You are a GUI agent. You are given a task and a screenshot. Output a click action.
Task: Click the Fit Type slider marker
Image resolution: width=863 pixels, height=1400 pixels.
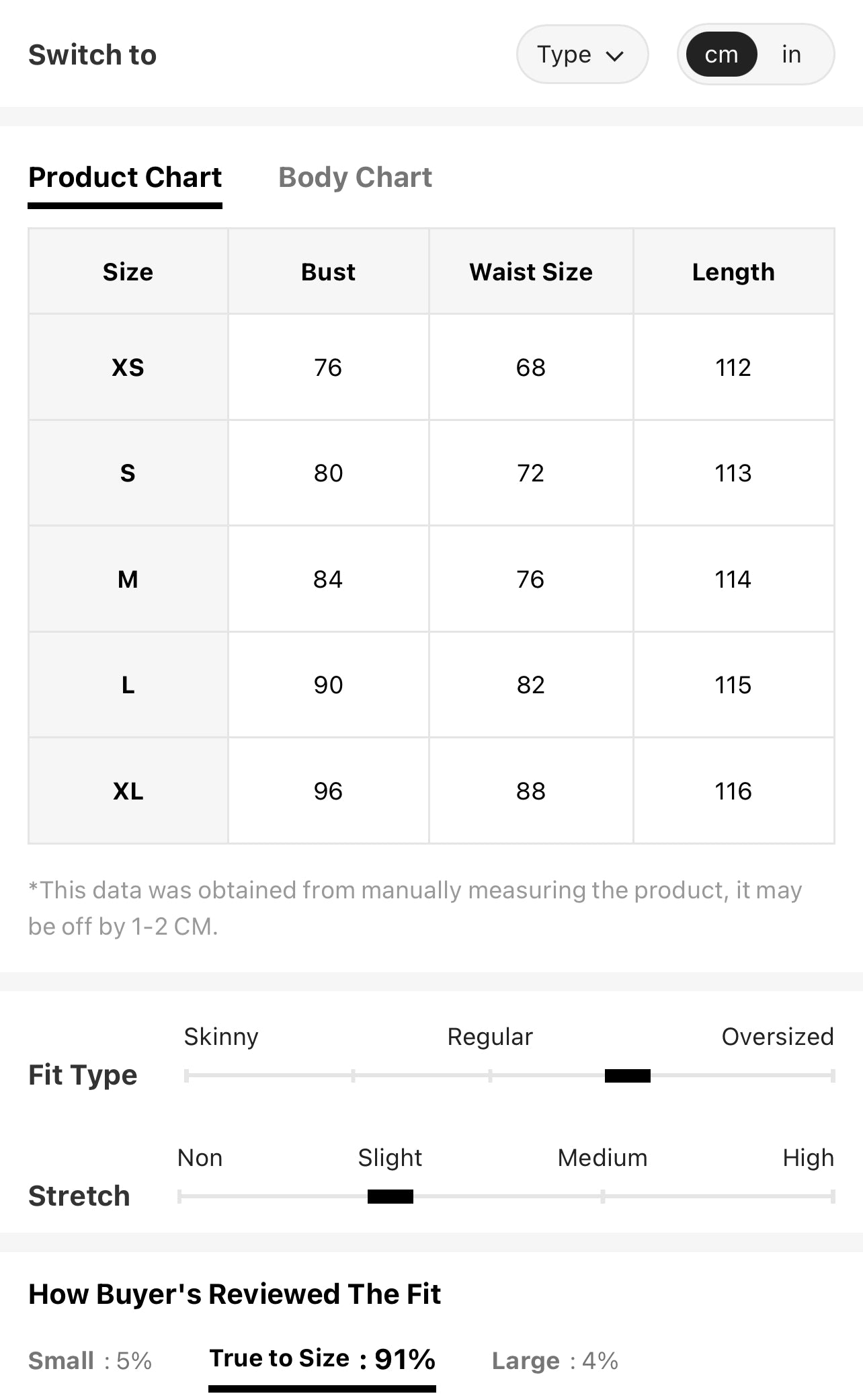coord(628,1076)
